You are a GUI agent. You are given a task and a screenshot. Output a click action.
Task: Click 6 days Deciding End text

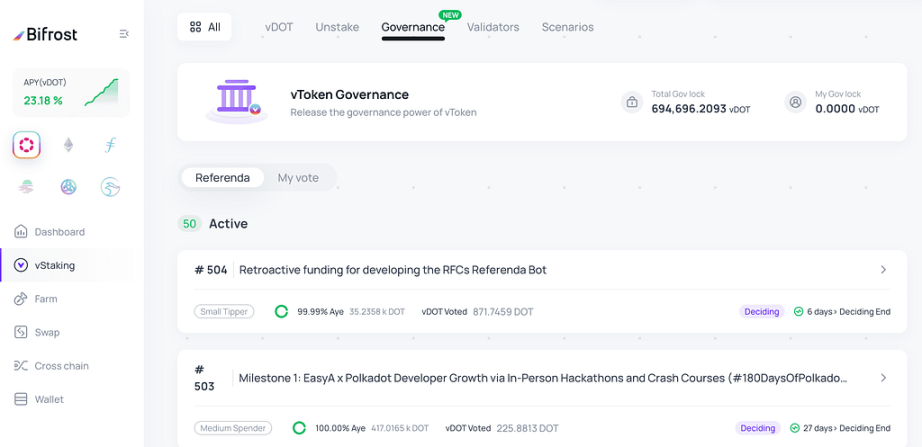(x=848, y=312)
